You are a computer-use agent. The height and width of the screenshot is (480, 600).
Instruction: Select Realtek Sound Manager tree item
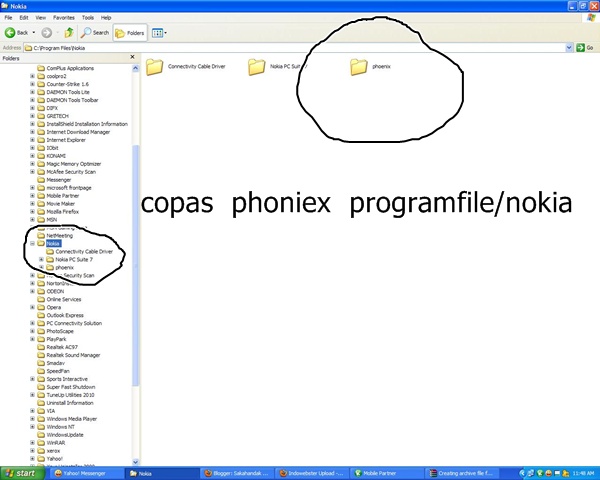point(73,355)
